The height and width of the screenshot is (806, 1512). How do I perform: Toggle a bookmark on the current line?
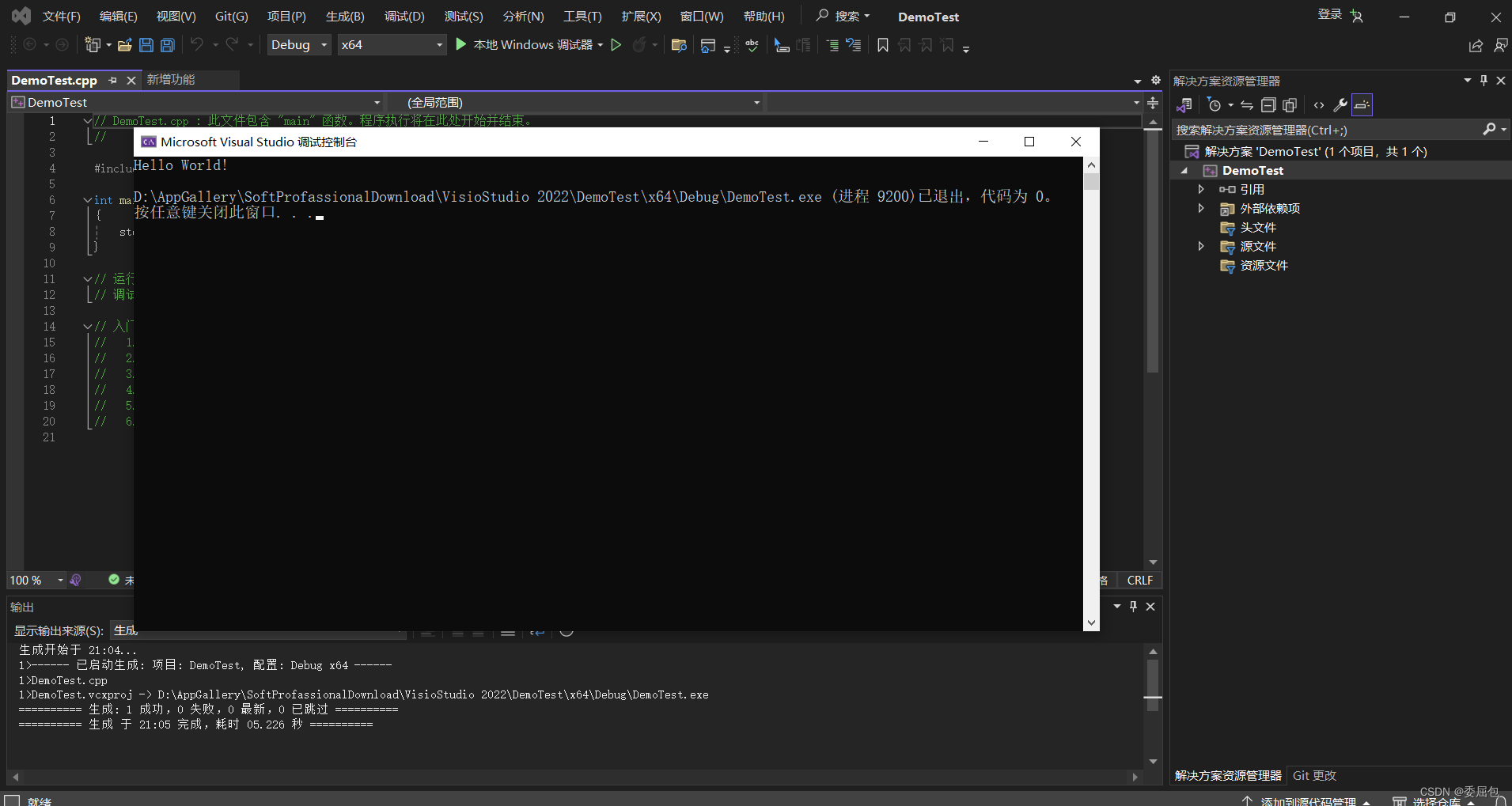[883, 46]
